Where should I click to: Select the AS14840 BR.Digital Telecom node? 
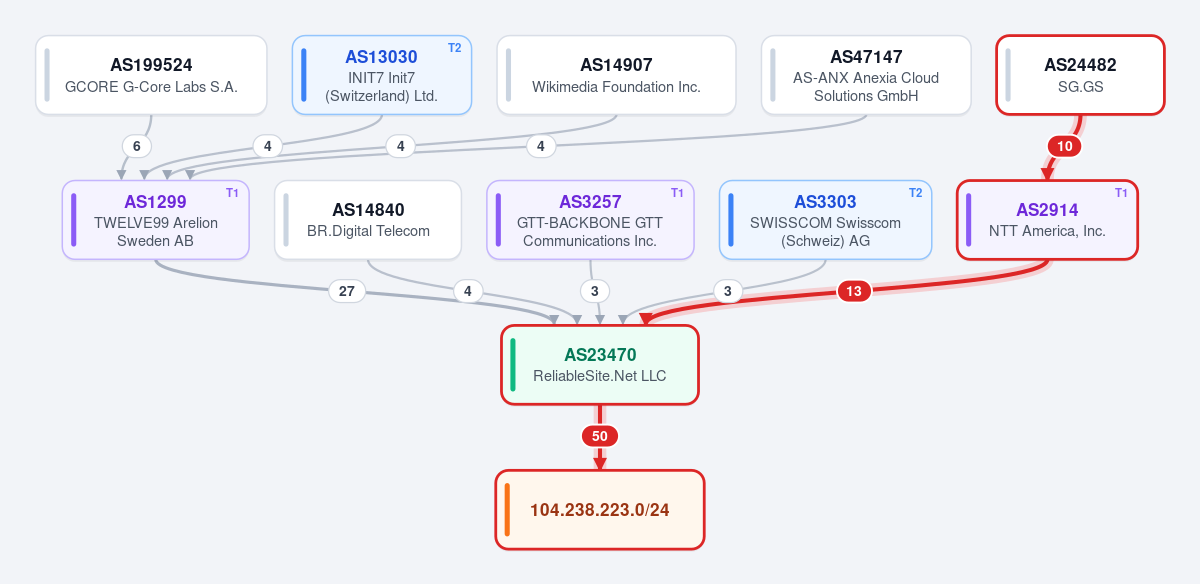point(368,220)
